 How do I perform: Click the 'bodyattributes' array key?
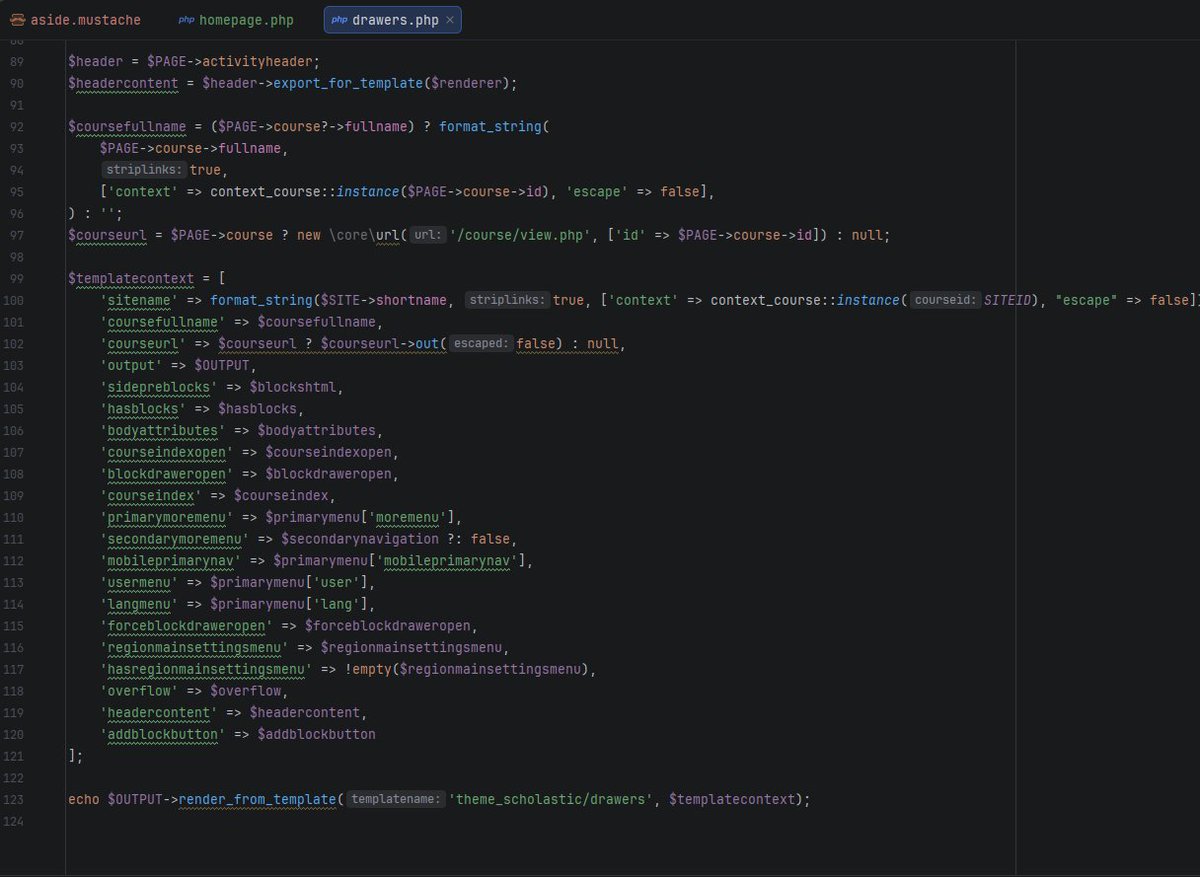pos(163,430)
